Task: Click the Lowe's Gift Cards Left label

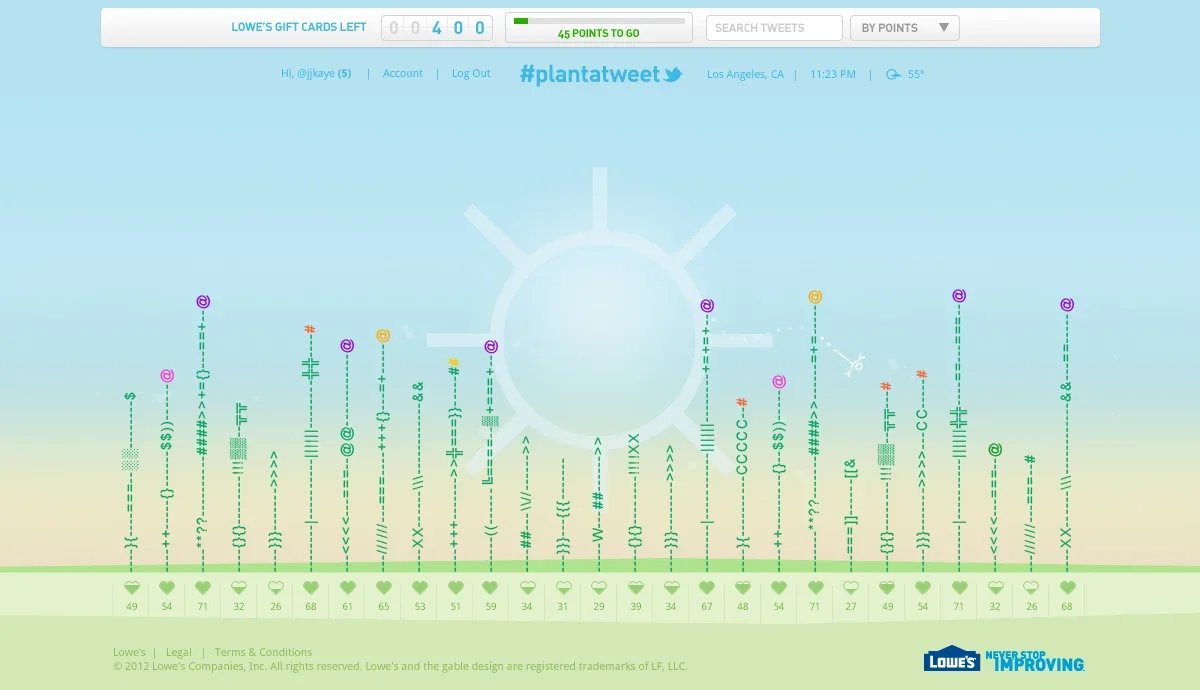Action: (299, 27)
